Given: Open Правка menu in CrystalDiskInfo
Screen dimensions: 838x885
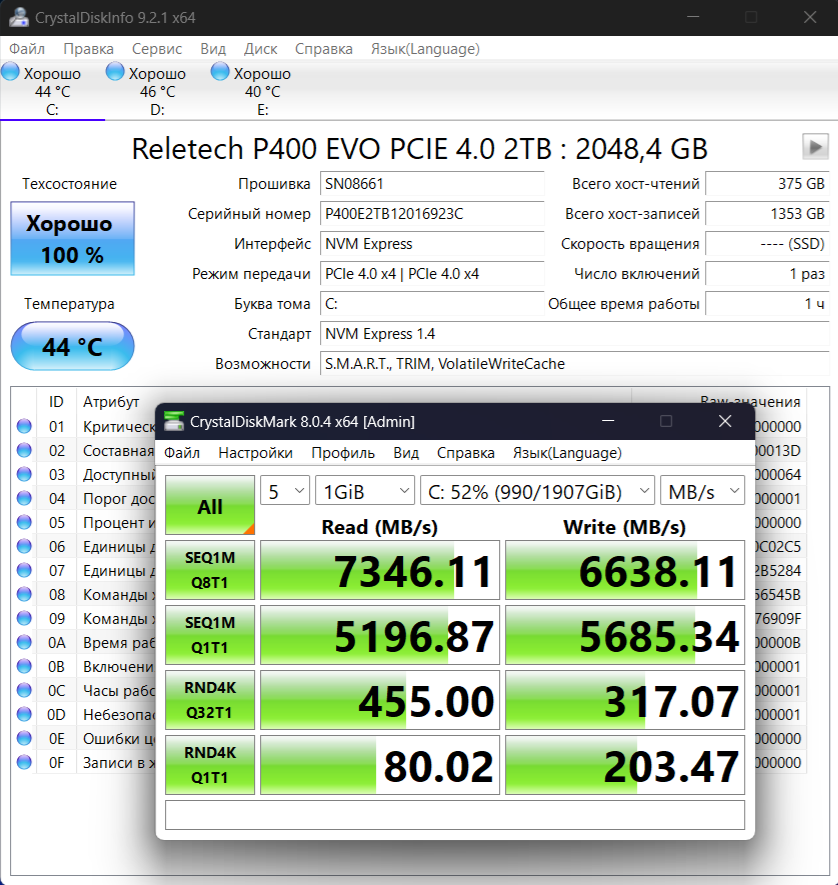Looking at the screenshot, I should click(x=88, y=49).
